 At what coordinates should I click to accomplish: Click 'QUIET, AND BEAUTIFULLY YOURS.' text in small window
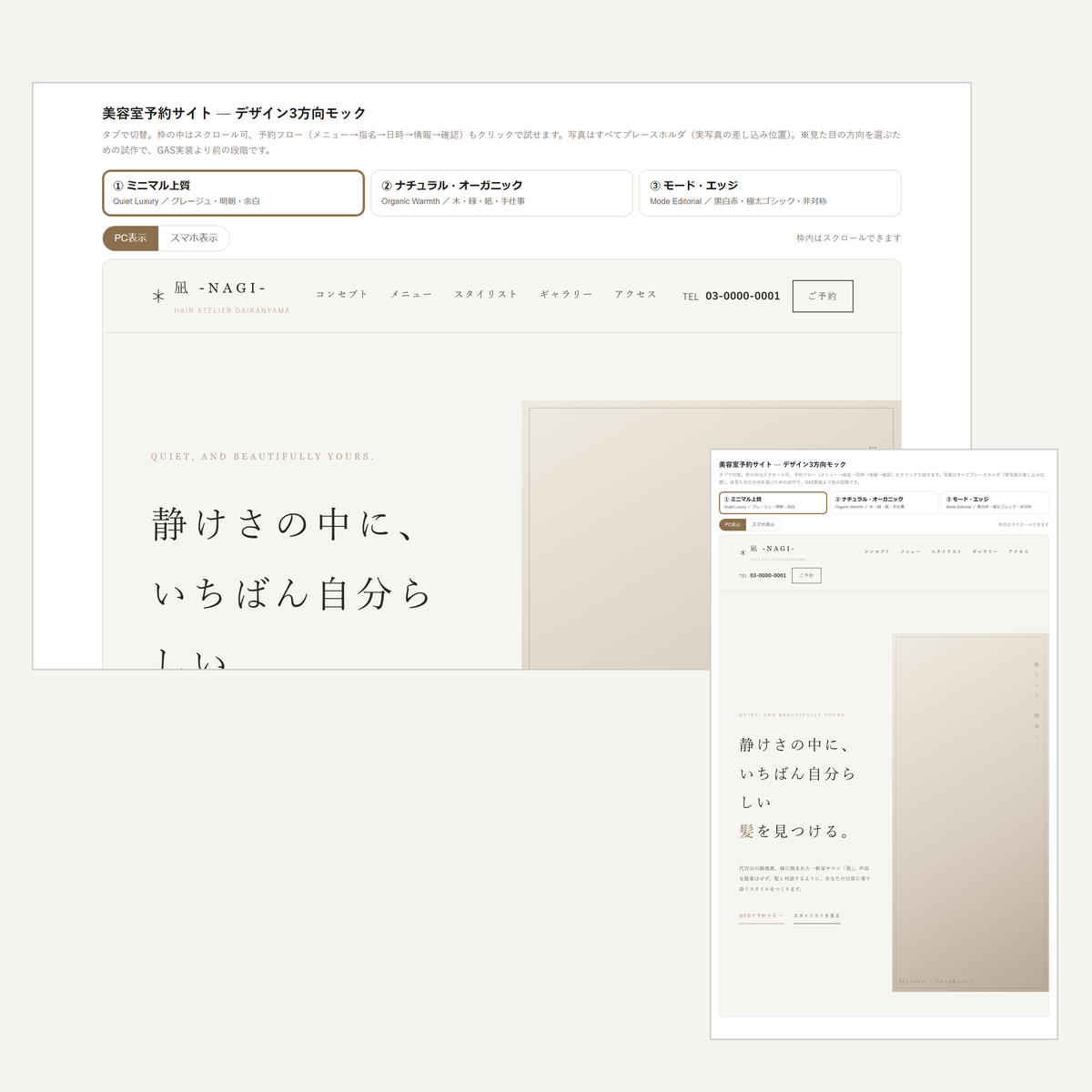pyautogui.click(x=793, y=715)
